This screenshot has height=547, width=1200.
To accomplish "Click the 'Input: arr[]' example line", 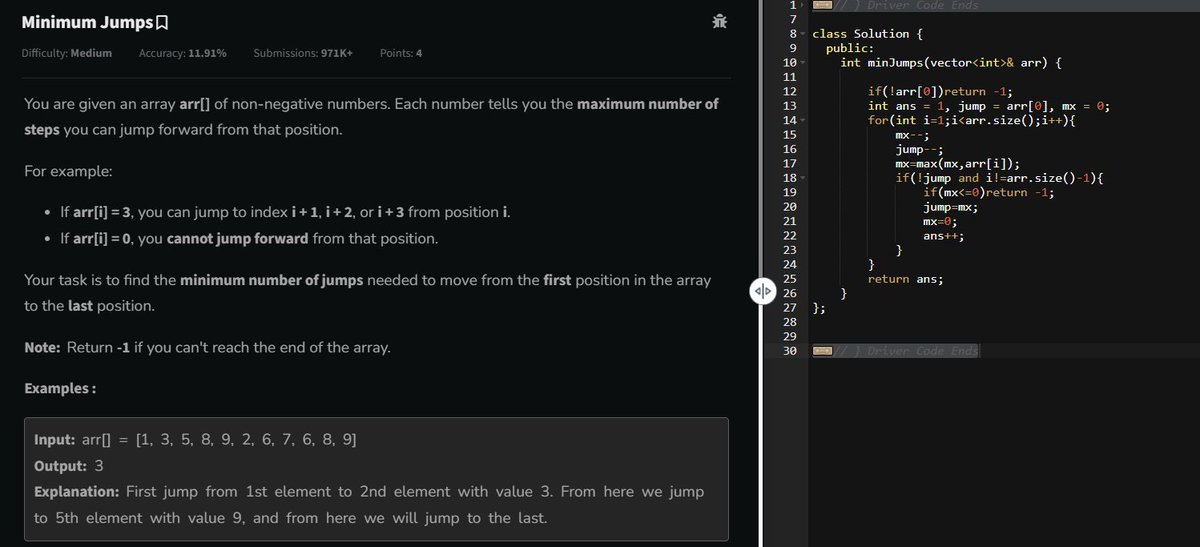I will [x=195, y=440].
